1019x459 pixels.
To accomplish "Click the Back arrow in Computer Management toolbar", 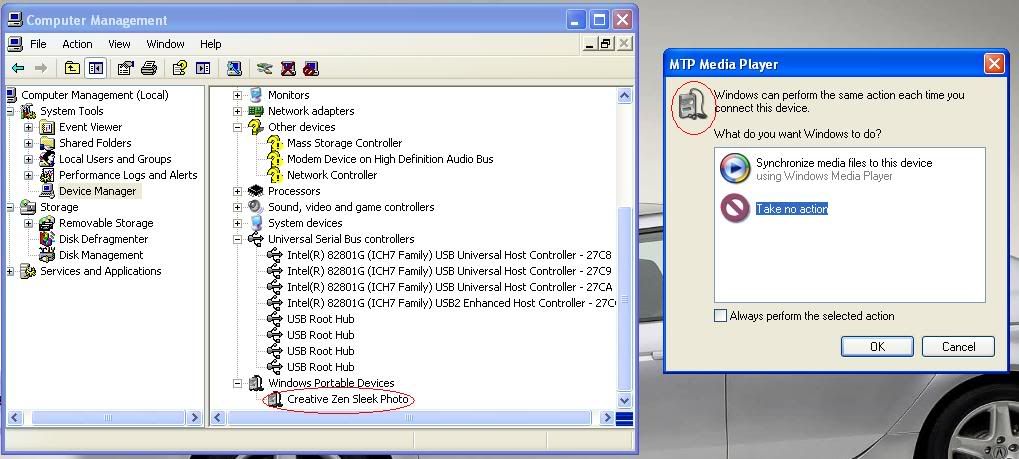I will (x=18, y=68).
